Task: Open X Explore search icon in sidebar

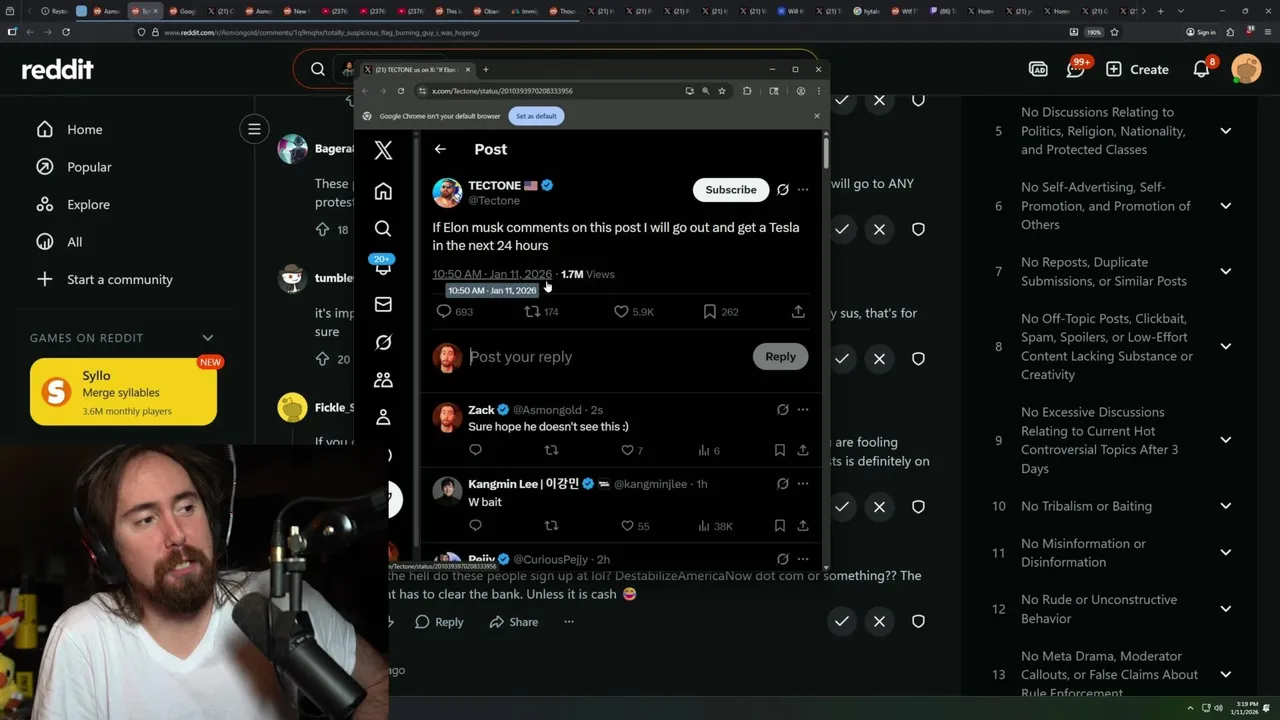Action: point(383,229)
